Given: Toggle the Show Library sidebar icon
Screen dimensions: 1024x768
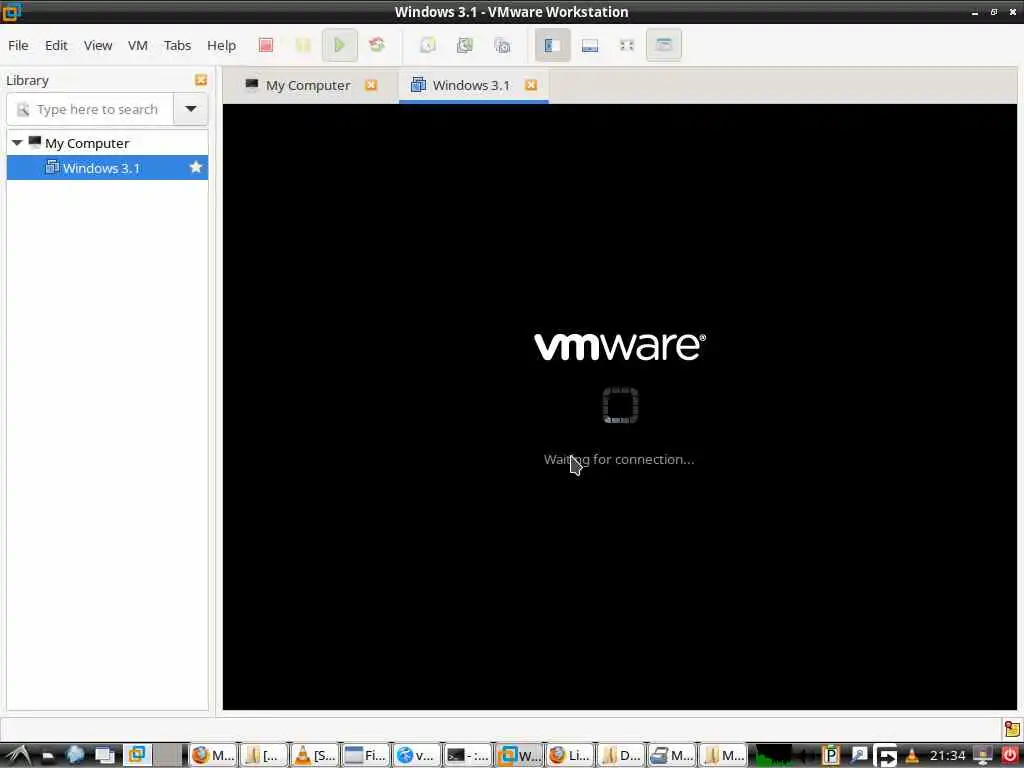Looking at the screenshot, I should 552,45.
